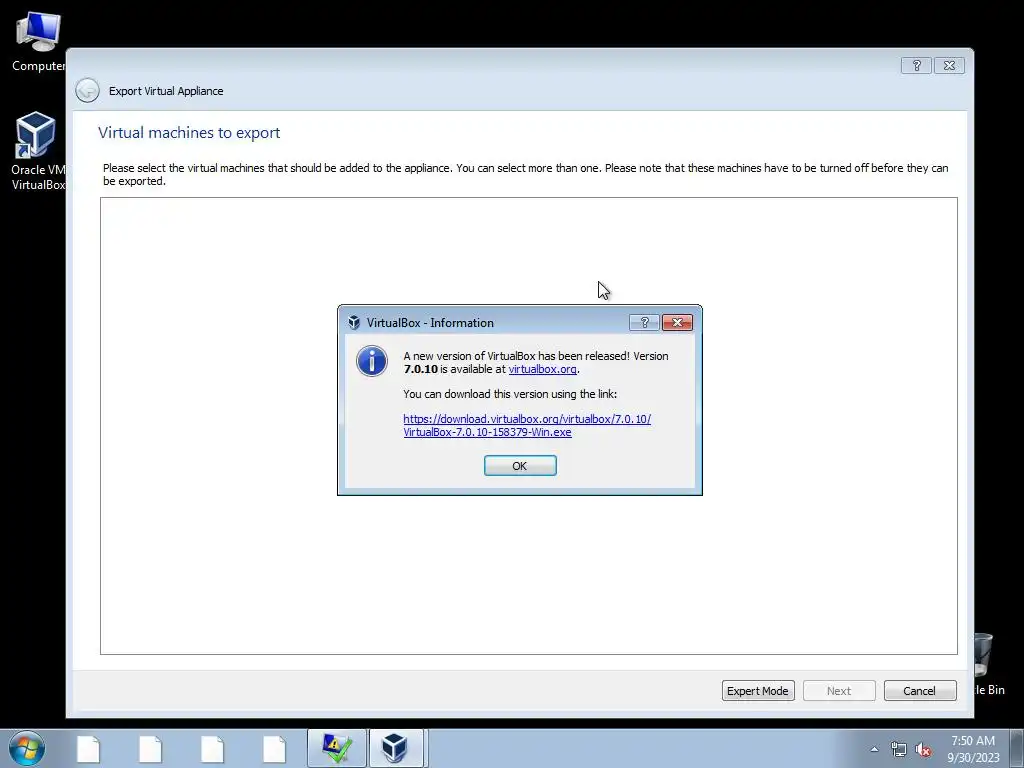This screenshot has height=768, width=1024.
Task: Click the disabled Next button
Action: click(839, 690)
